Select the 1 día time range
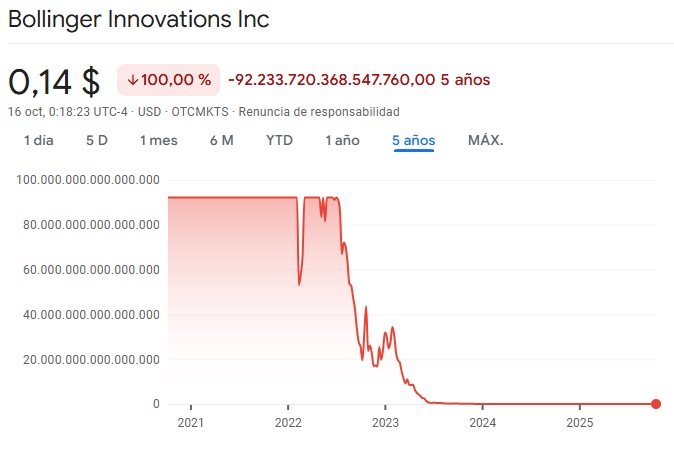The image size is (674, 453). pos(39,140)
